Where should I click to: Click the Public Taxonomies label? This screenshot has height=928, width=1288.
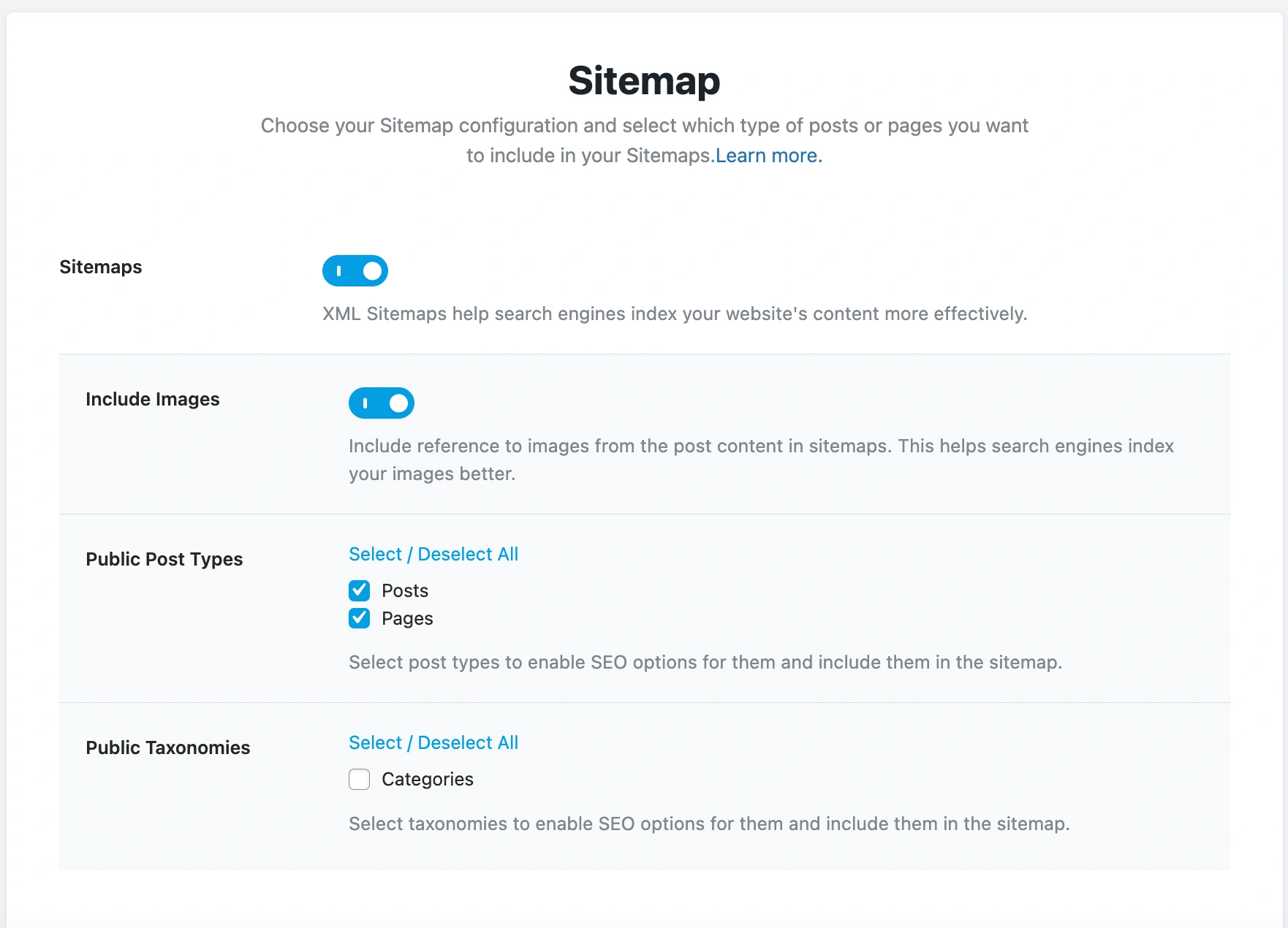[x=168, y=748]
